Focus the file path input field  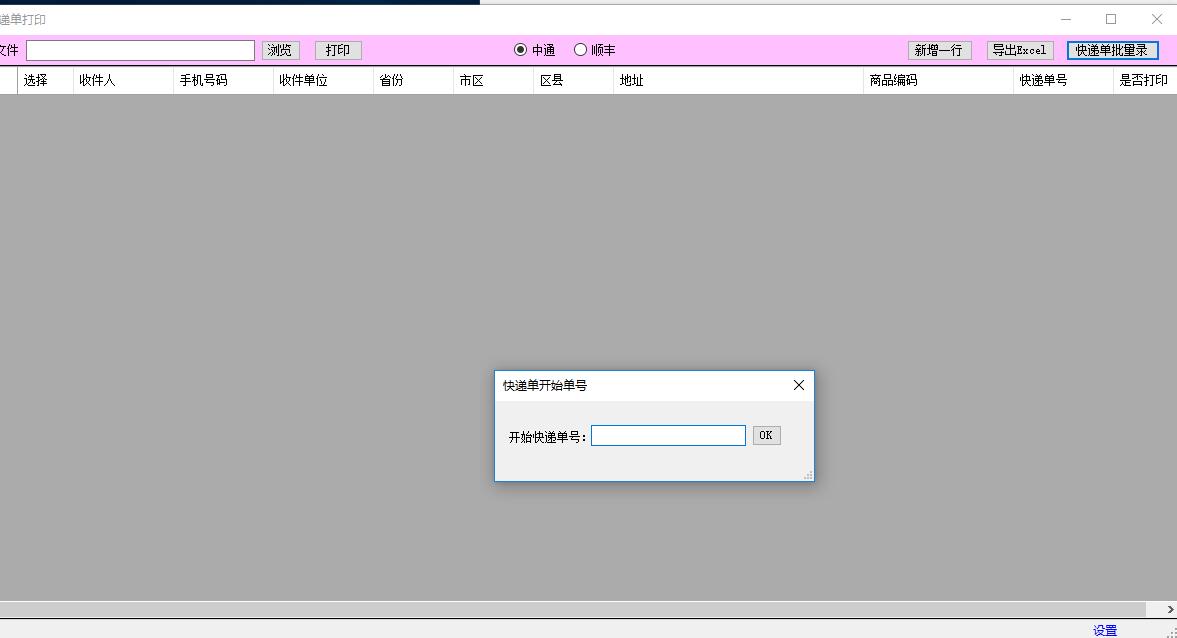pyautogui.click(x=140, y=50)
